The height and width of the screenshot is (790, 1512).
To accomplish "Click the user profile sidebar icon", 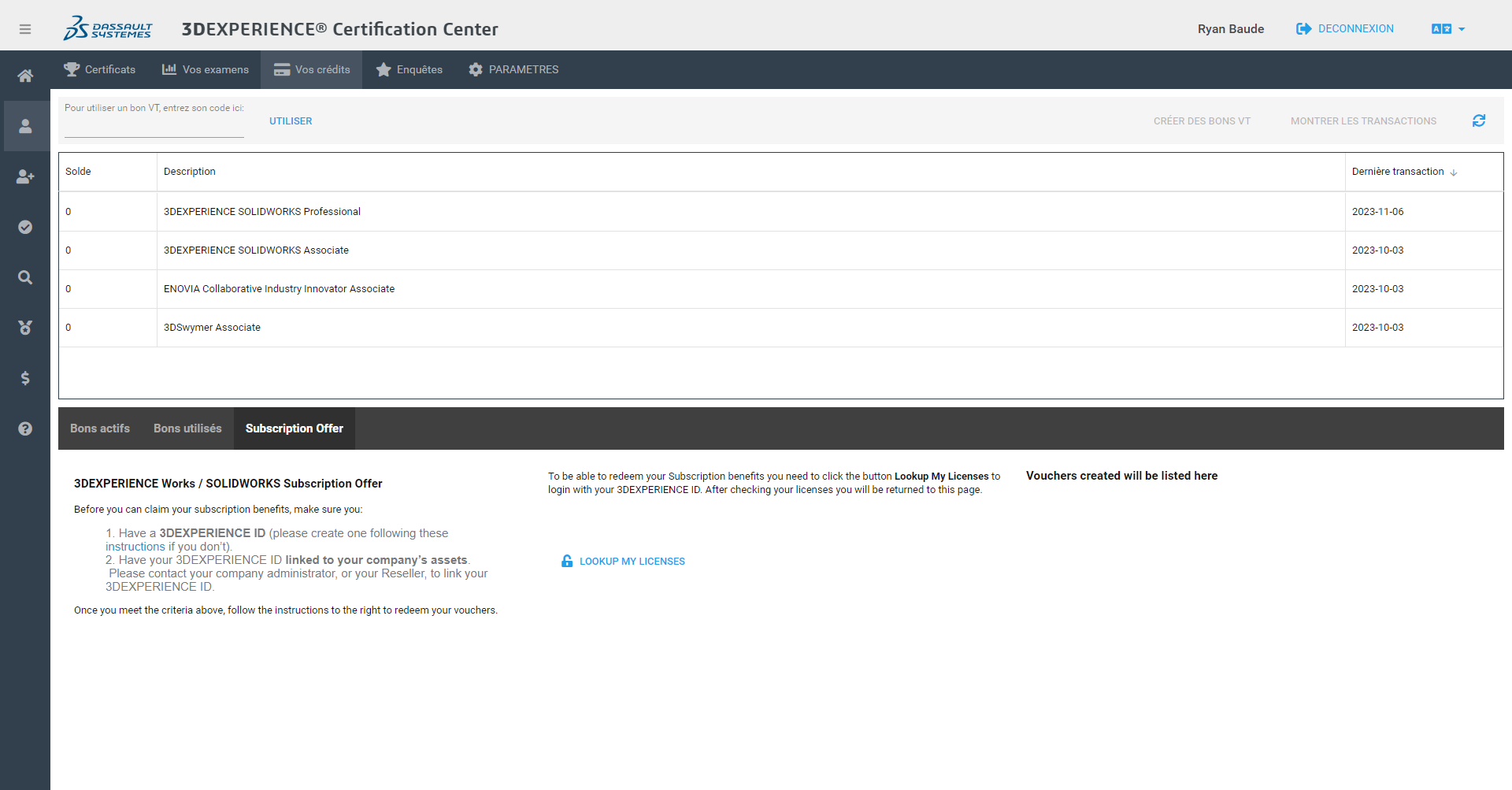I will tap(25, 126).
